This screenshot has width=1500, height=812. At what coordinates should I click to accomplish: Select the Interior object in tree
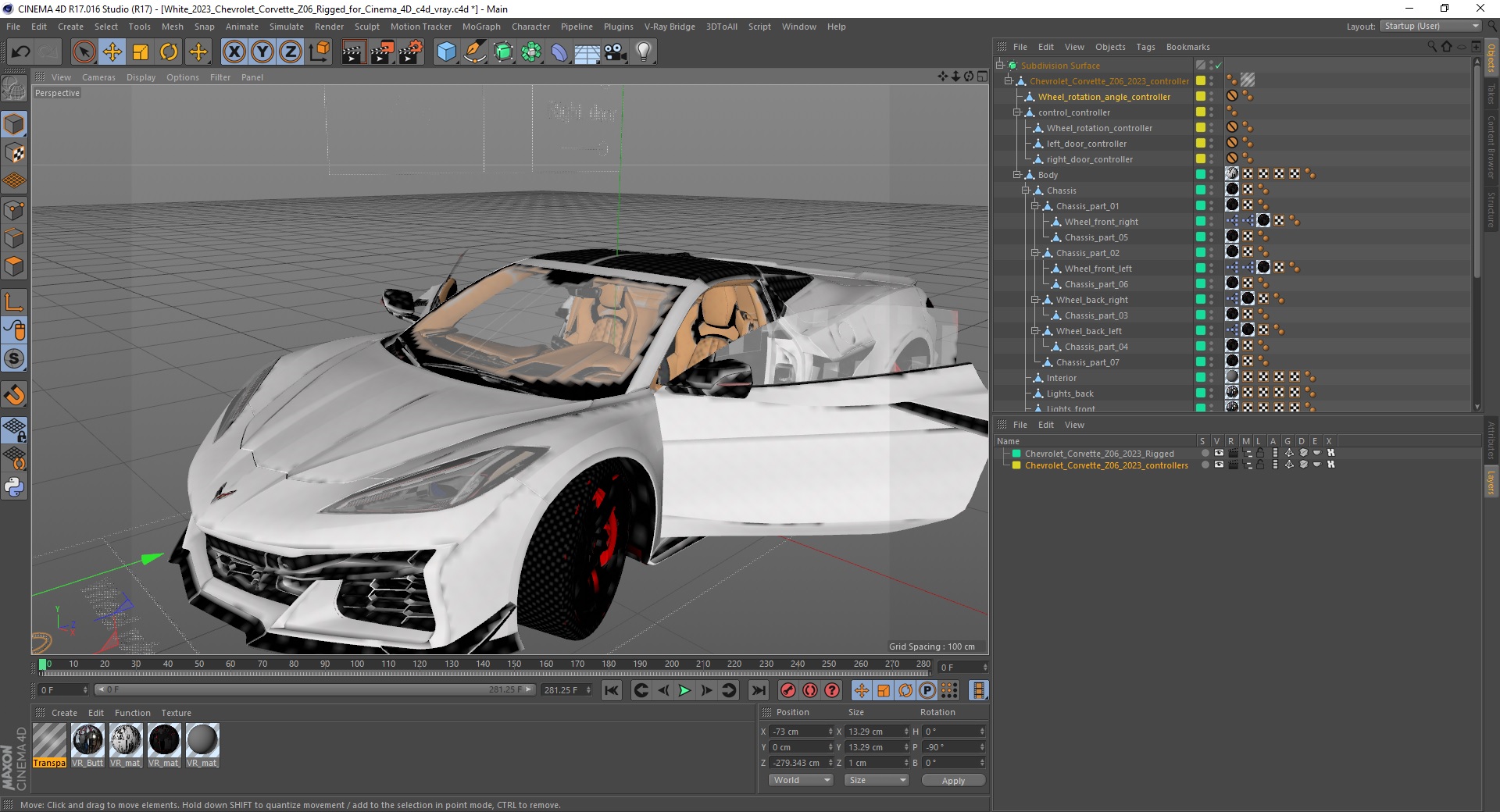[x=1062, y=378]
